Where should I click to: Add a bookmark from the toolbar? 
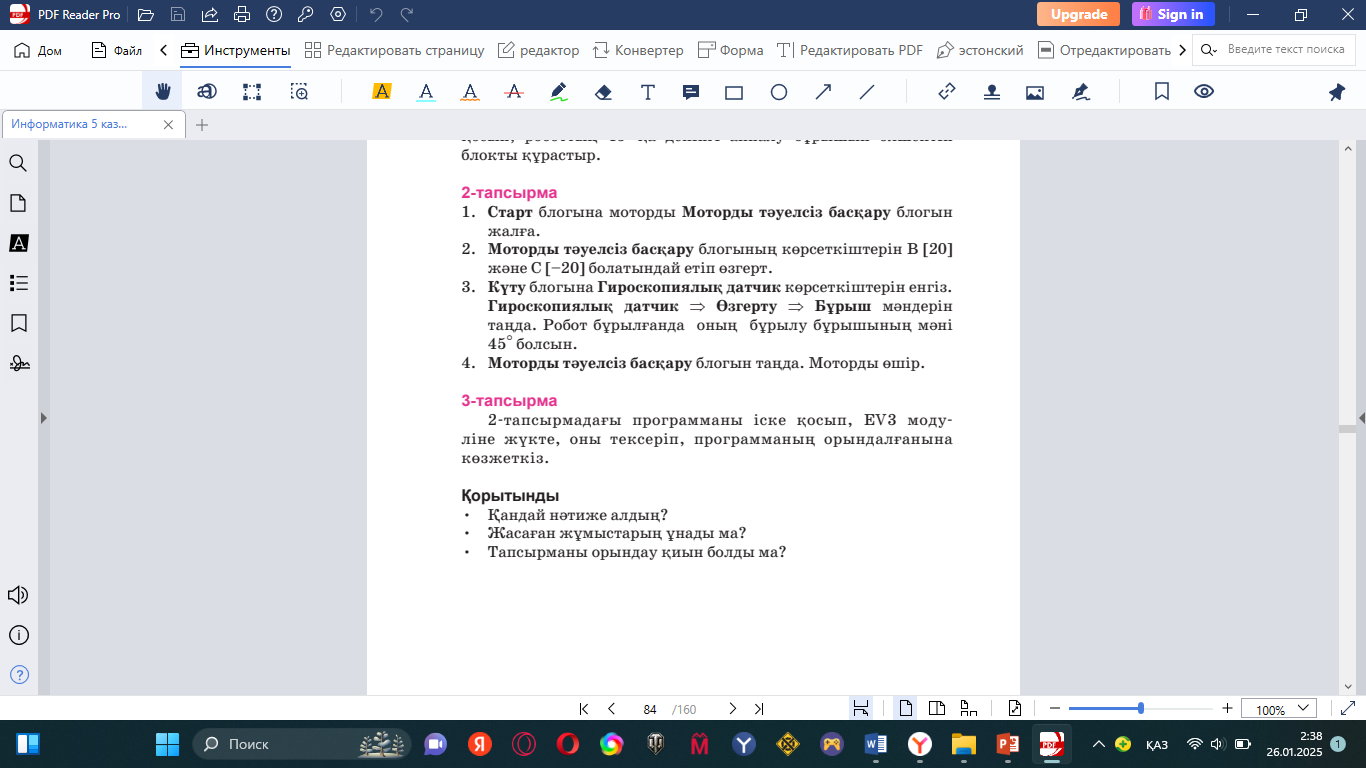click(x=1162, y=92)
